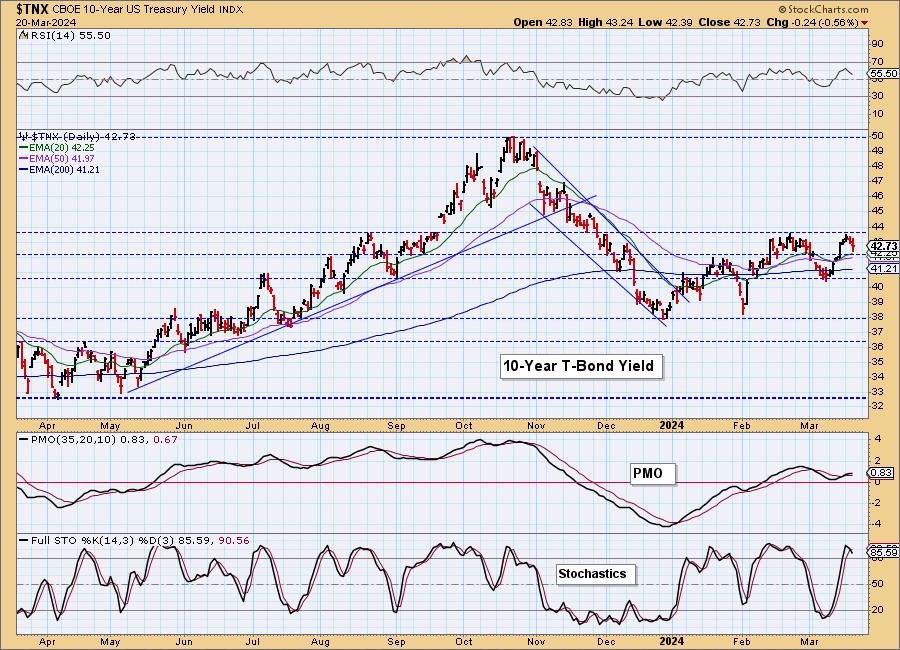Image resolution: width=900 pixels, height=650 pixels.
Task: Click the 42.73 last-price tag on right axis
Action: tap(884, 245)
